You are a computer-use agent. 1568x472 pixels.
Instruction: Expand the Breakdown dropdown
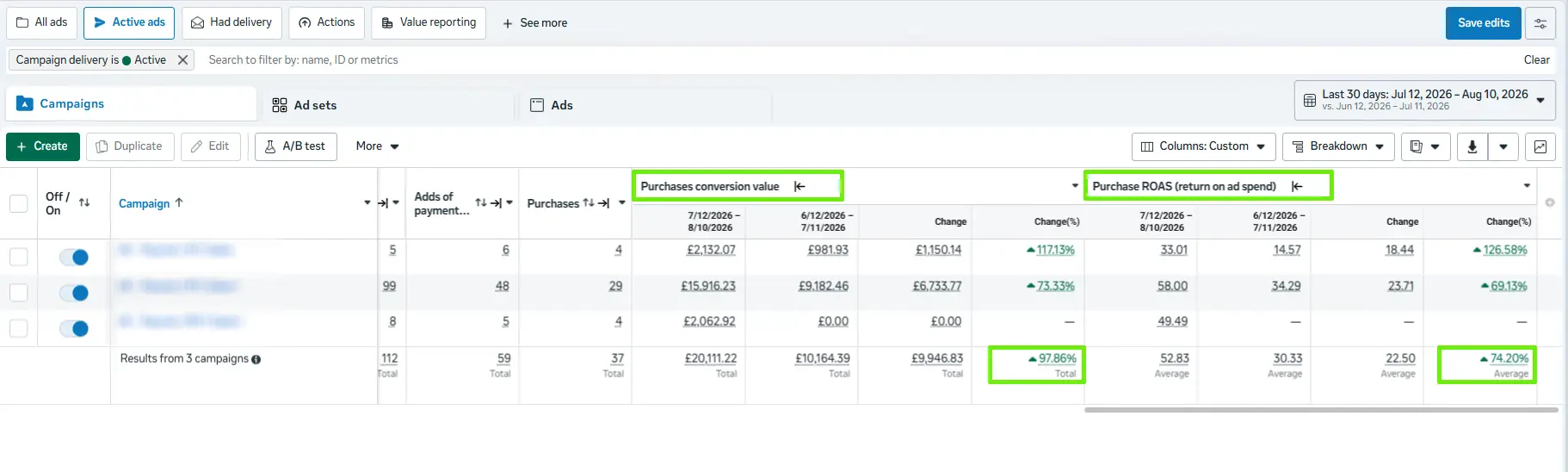point(1338,146)
